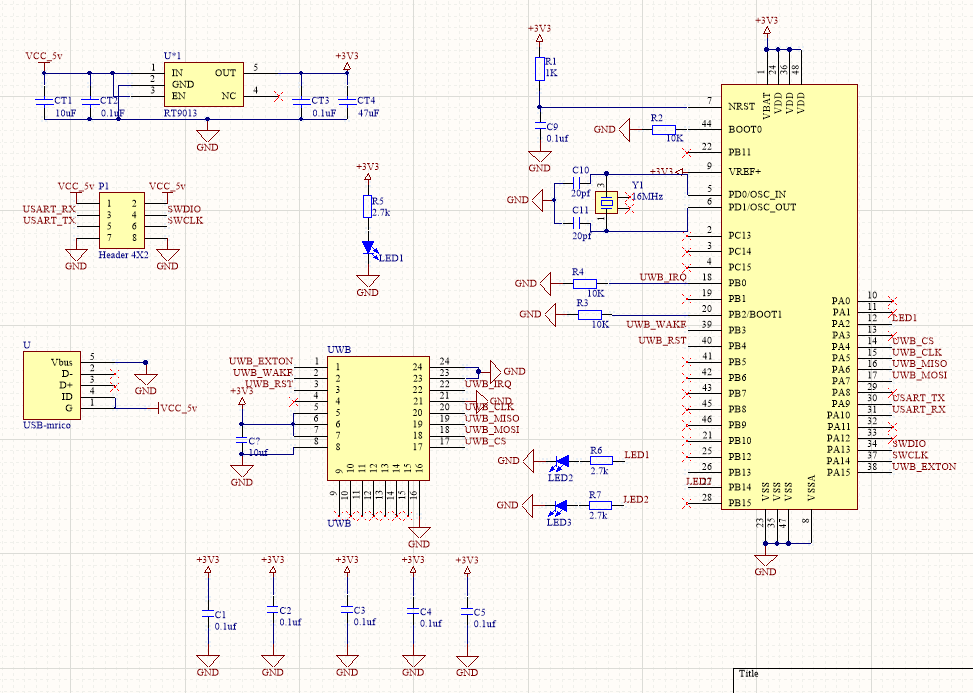This screenshot has height=693, width=973.
Task: Click the PB2/BOOT1 pin label
Action: [x=755, y=315]
